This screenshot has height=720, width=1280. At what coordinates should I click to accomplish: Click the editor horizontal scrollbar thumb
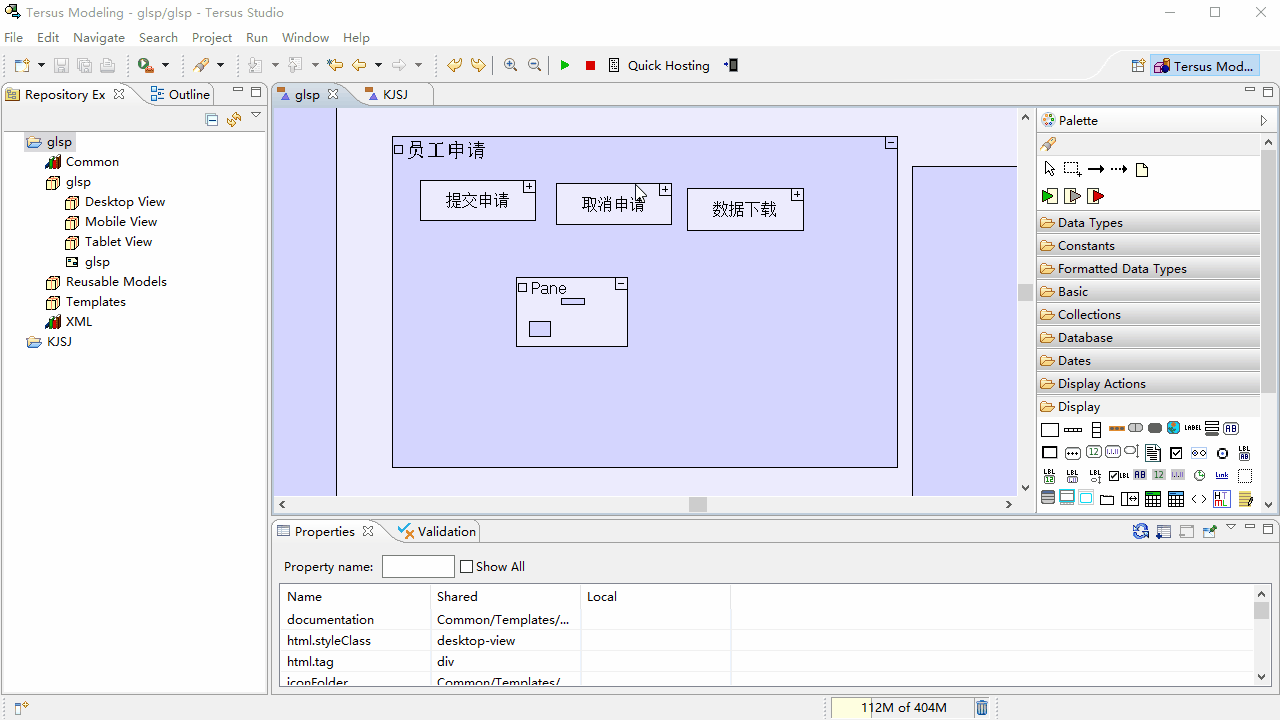pyautogui.click(x=698, y=505)
